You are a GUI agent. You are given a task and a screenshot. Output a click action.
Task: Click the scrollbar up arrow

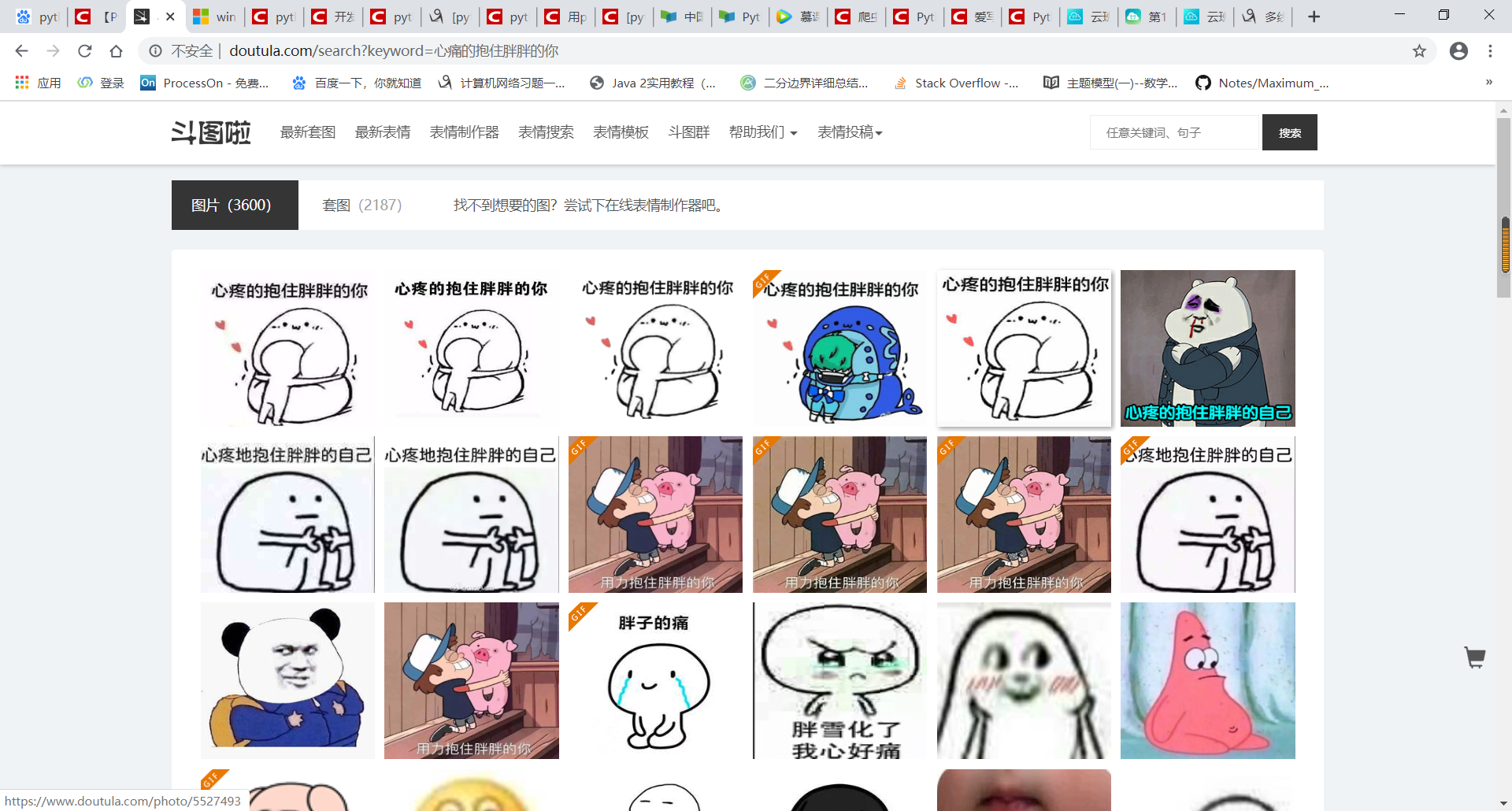coord(1505,109)
